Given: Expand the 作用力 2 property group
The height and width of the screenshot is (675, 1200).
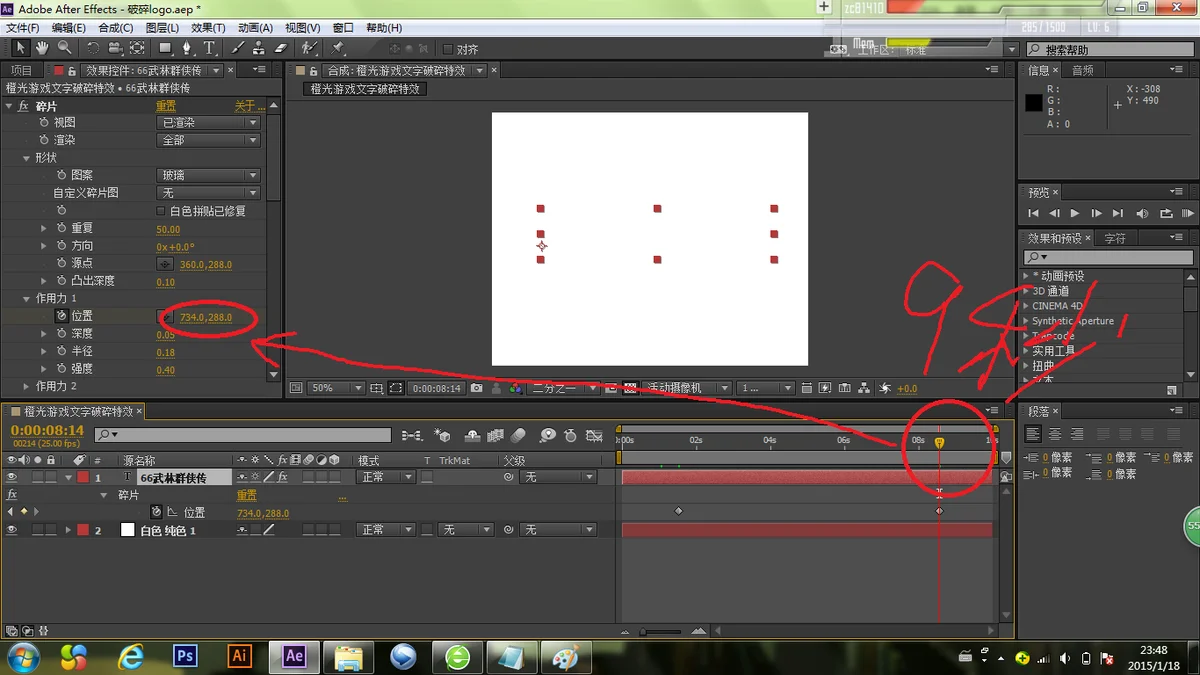Looking at the screenshot, I should pos(27,386).
